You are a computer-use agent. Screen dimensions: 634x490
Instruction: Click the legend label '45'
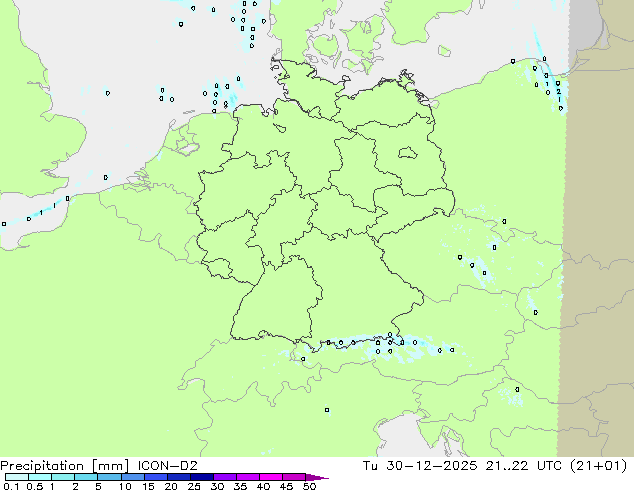click(286, 486)
